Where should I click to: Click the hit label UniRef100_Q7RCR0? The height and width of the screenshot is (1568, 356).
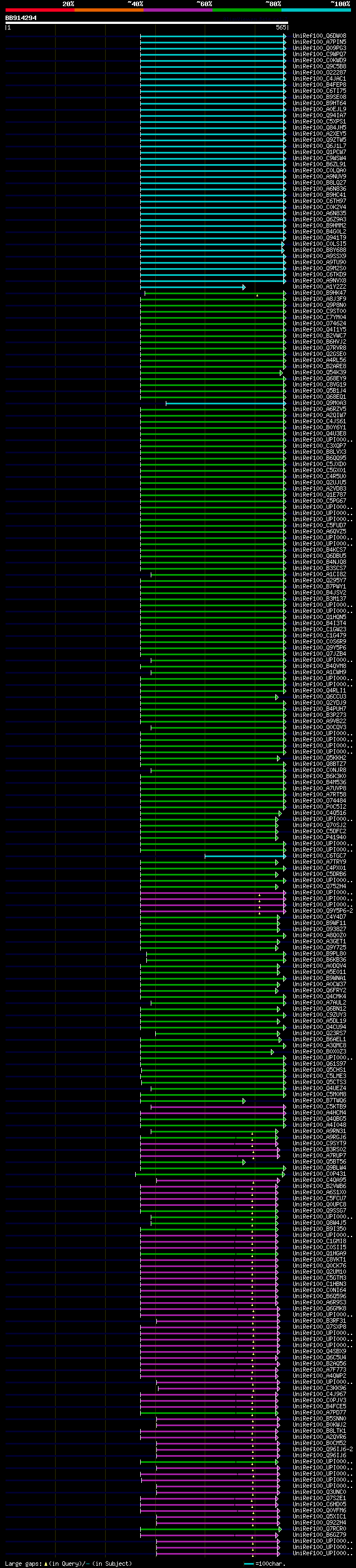pyautogui.click(x=319, y=1530)
